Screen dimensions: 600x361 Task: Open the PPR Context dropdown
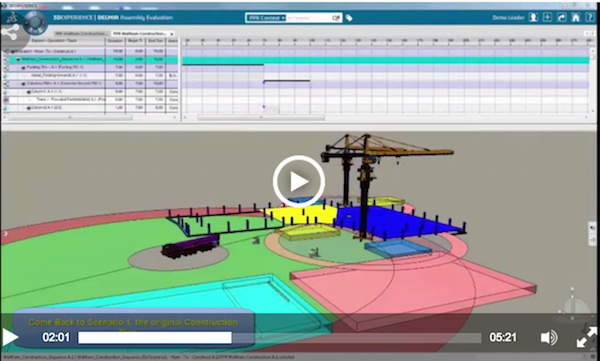tap(266, 18)
